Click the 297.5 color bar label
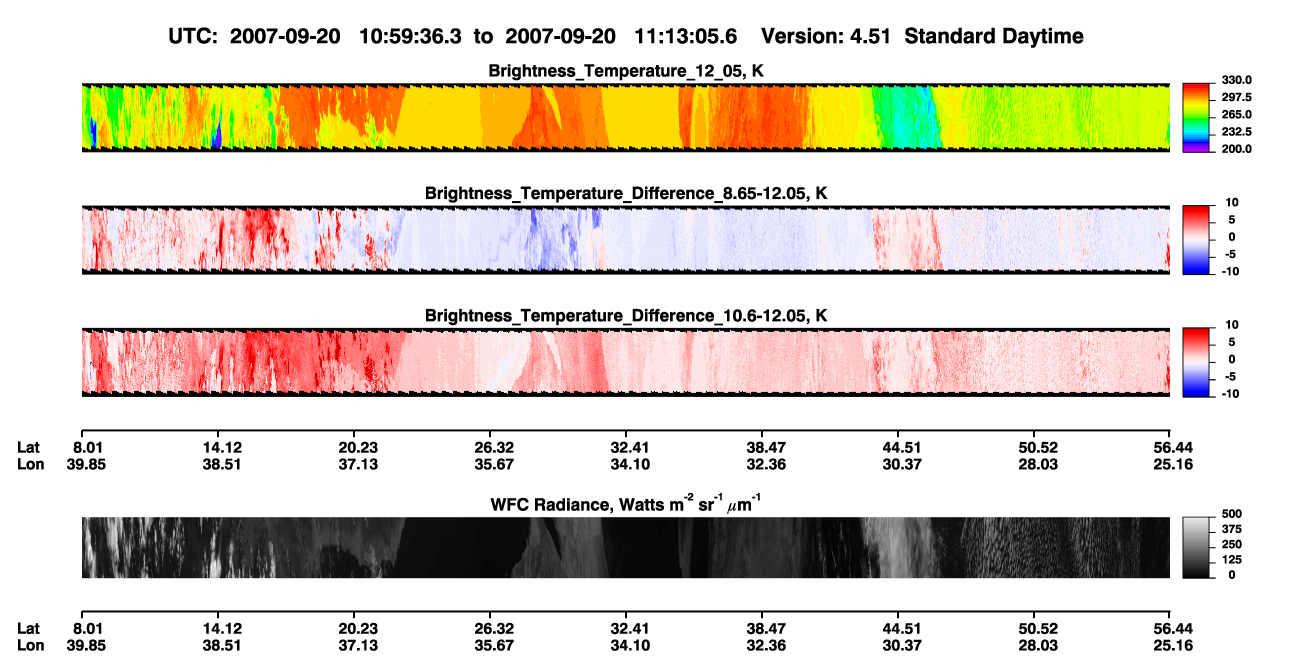 coord(1237,97)
